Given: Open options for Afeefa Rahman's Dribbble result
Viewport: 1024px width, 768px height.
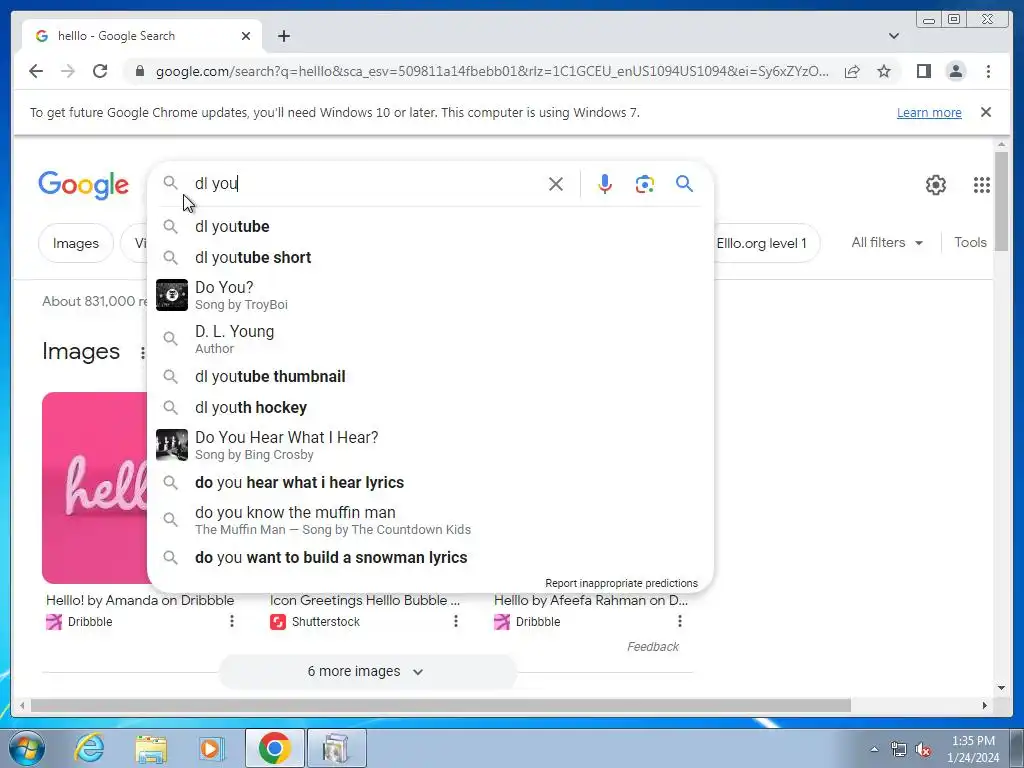Looking at the screenshot, I should click(x=679, y=621).
